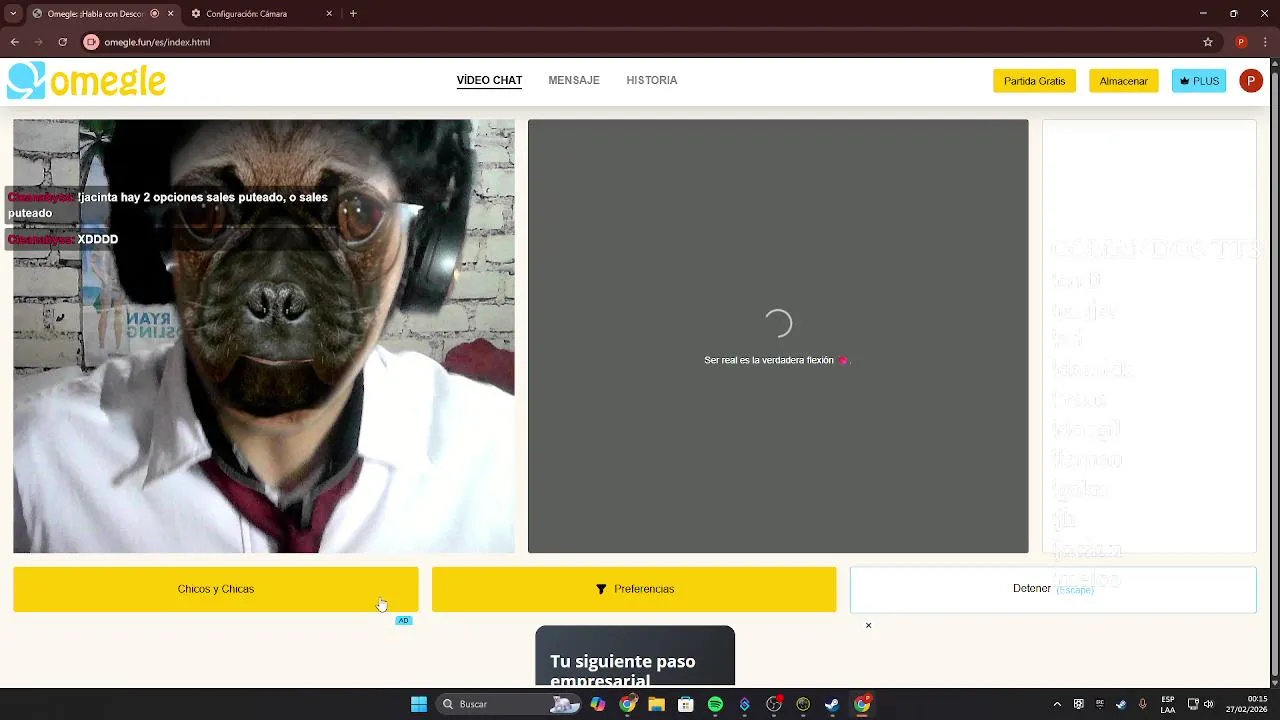The image size is (1280, 720).
Task: Click the jacinta hay 2 opciones chat message
Action: pyautogui.click(x=168, y=205)
